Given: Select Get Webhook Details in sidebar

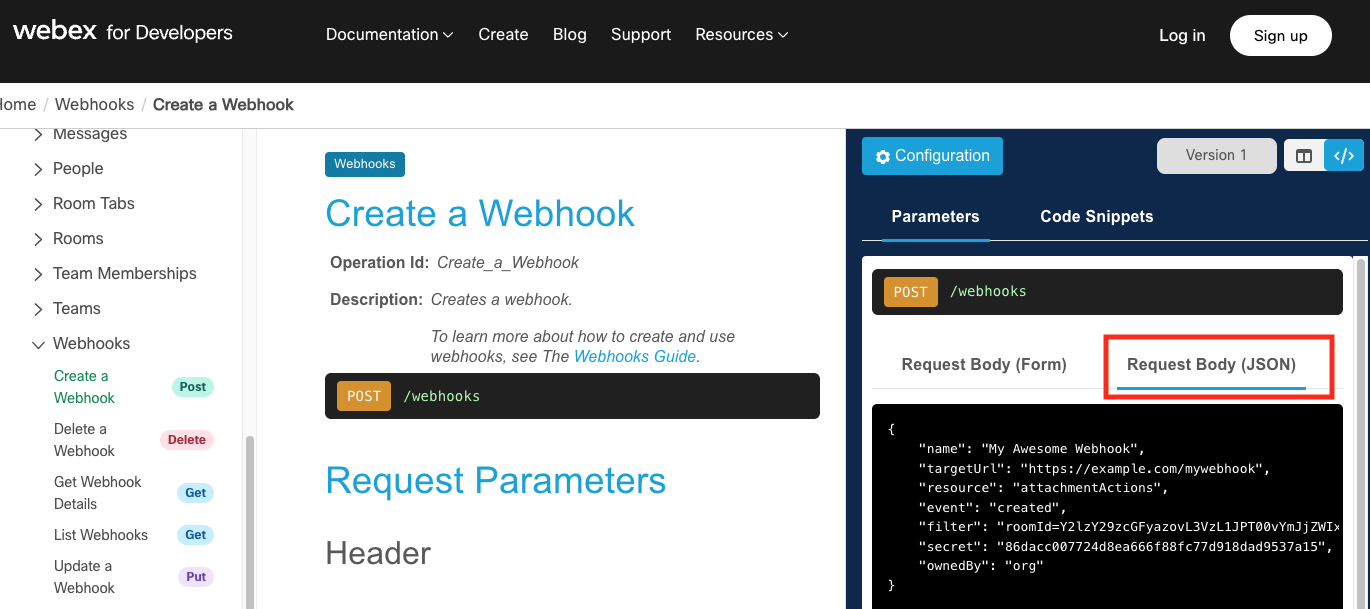Looking at the screenshot, I should 98,493.
